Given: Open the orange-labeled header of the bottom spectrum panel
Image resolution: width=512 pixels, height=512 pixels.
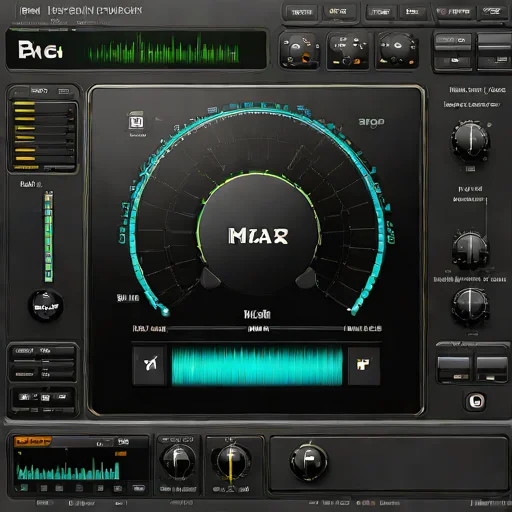Looking at the screenshot, I should tap(33, 442).
